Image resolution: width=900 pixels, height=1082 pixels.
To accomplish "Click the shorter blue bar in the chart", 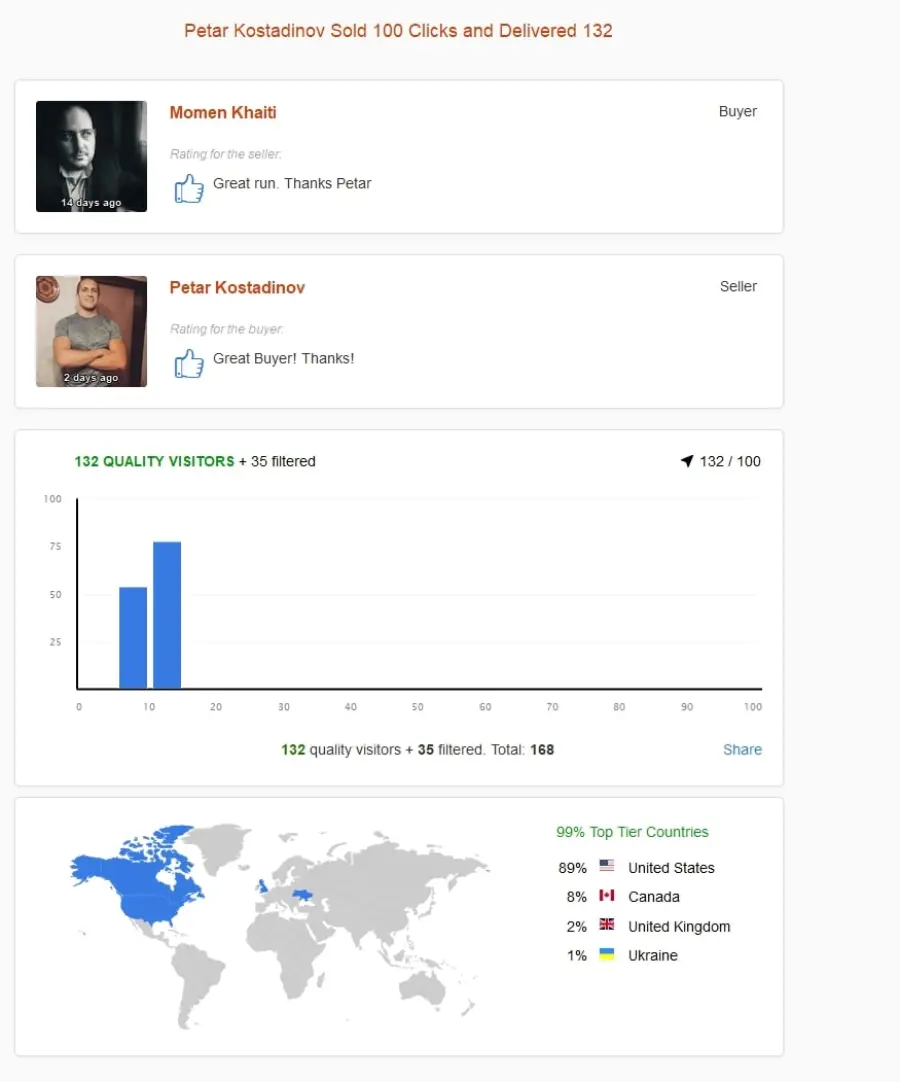I will pyautogui.click(x=133, y=638).
